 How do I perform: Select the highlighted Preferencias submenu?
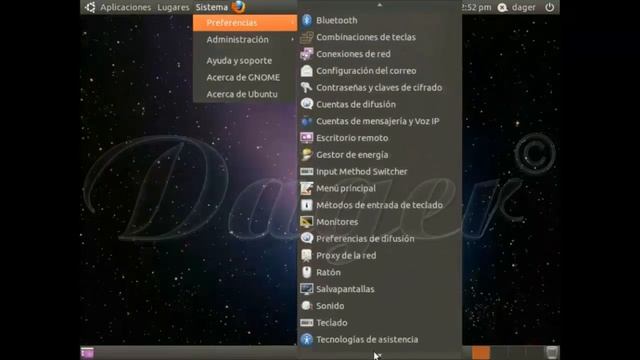(245, 23)
